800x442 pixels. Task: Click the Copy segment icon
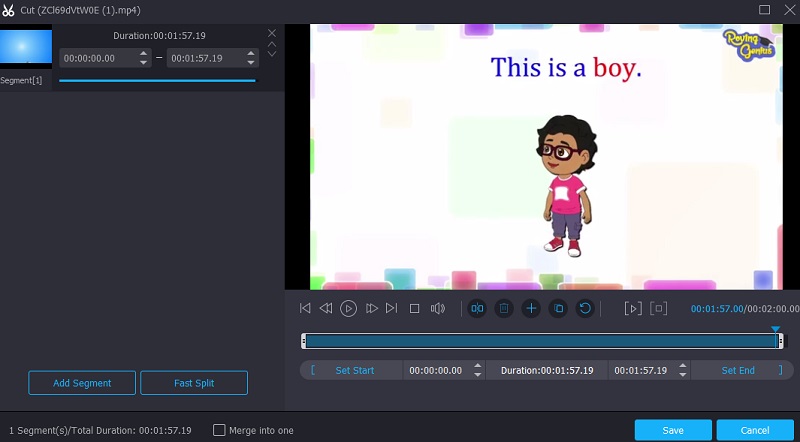tap(558, 309)
